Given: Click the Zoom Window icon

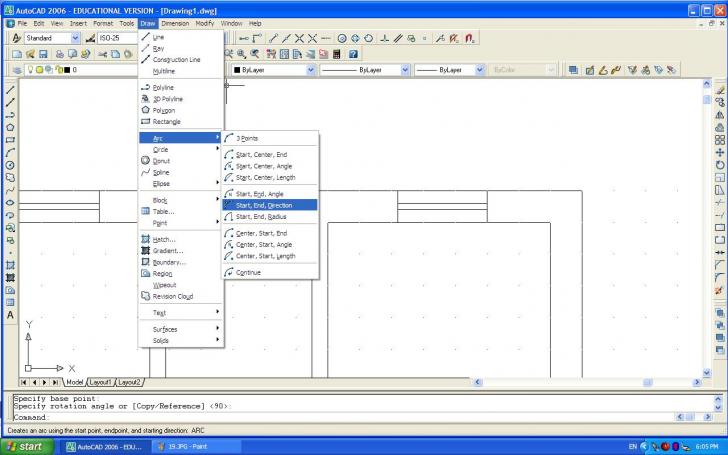Looking at the screenshot, I should (x=241, y=54).
